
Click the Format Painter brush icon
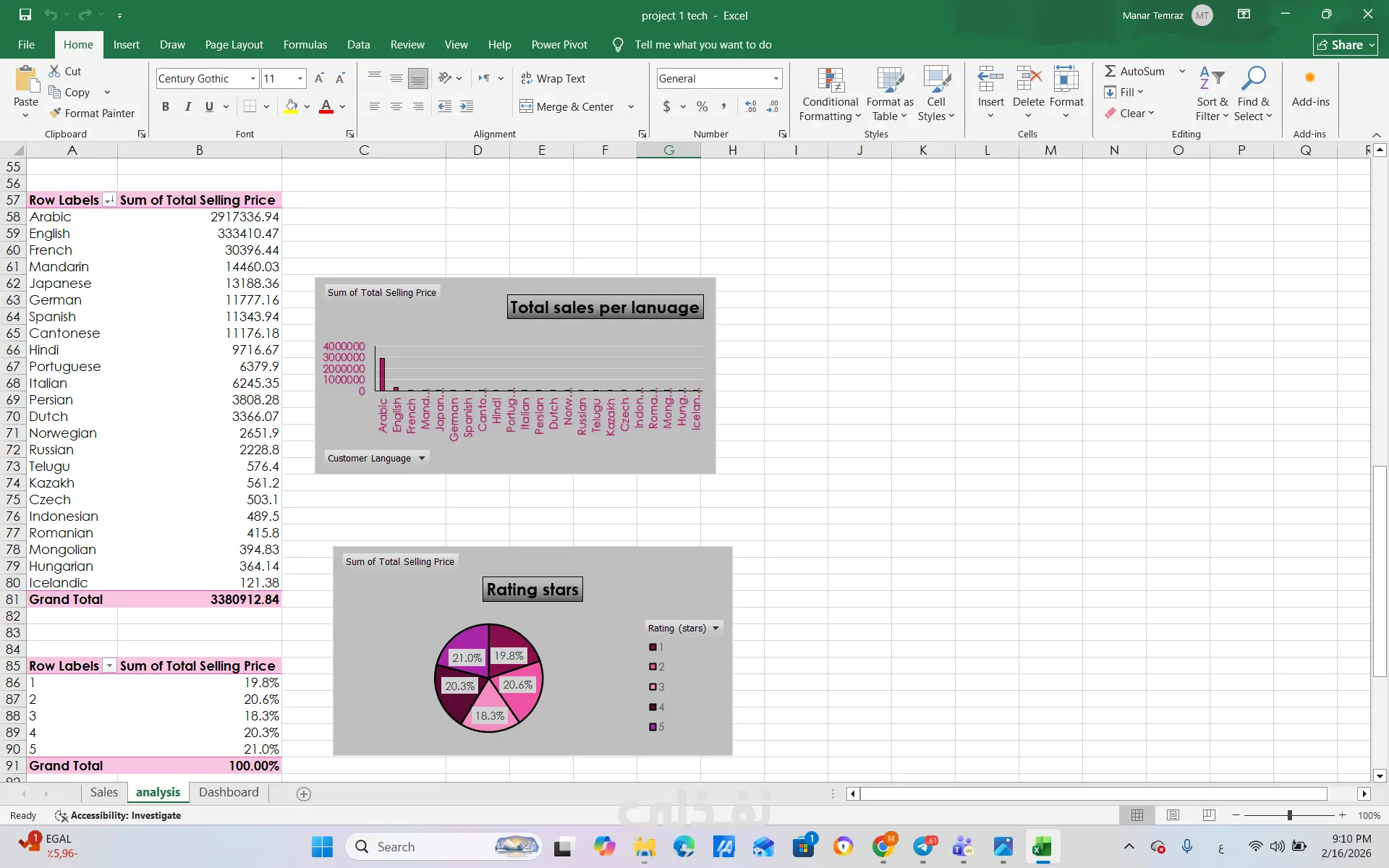click(55, 113)
